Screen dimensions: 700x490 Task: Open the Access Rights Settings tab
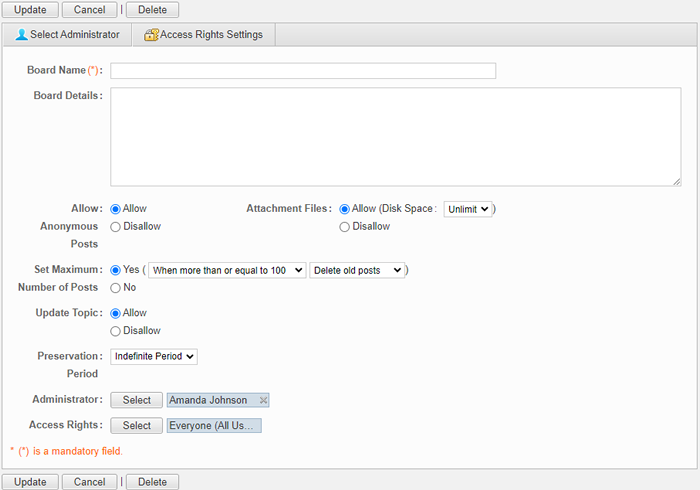[204, 35]
